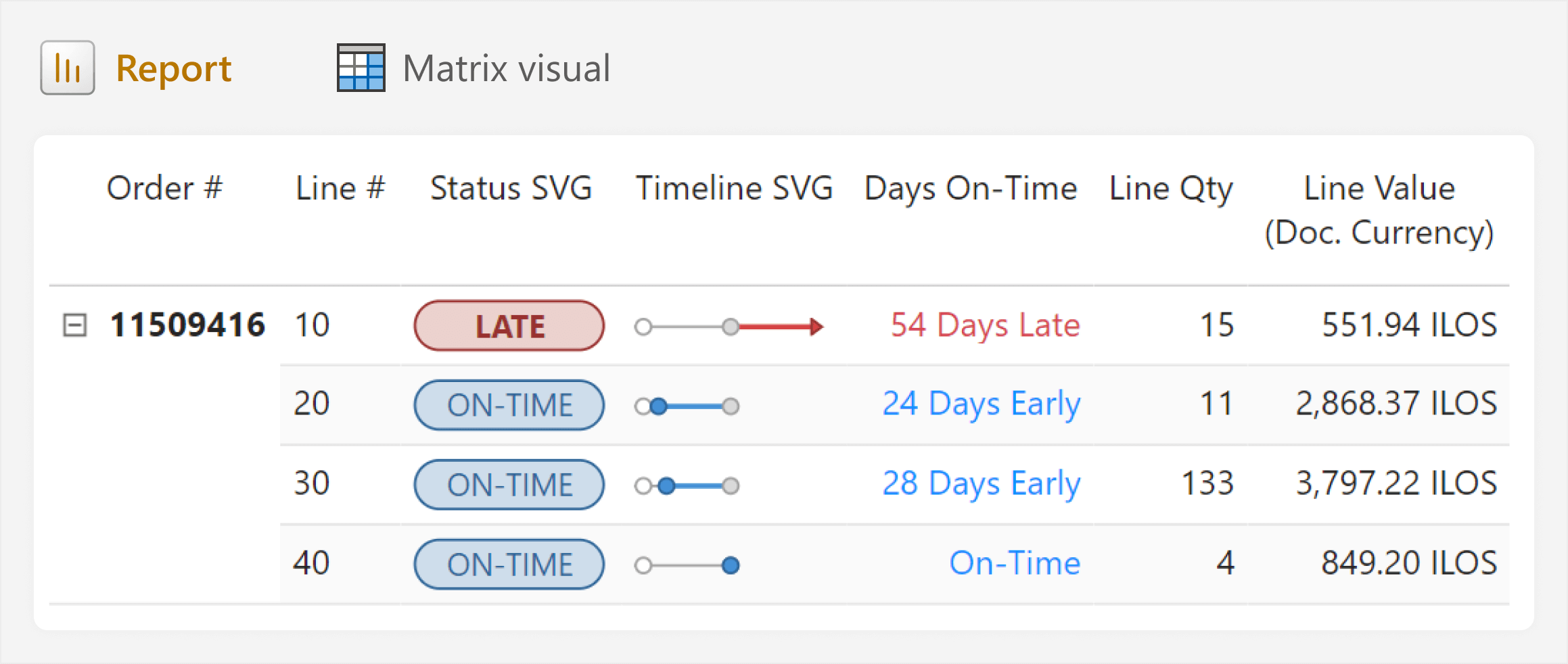Image resolution: width=1568 pixels, height=664 pixels.
Task: Open the Report label
Action: point(174,69)
